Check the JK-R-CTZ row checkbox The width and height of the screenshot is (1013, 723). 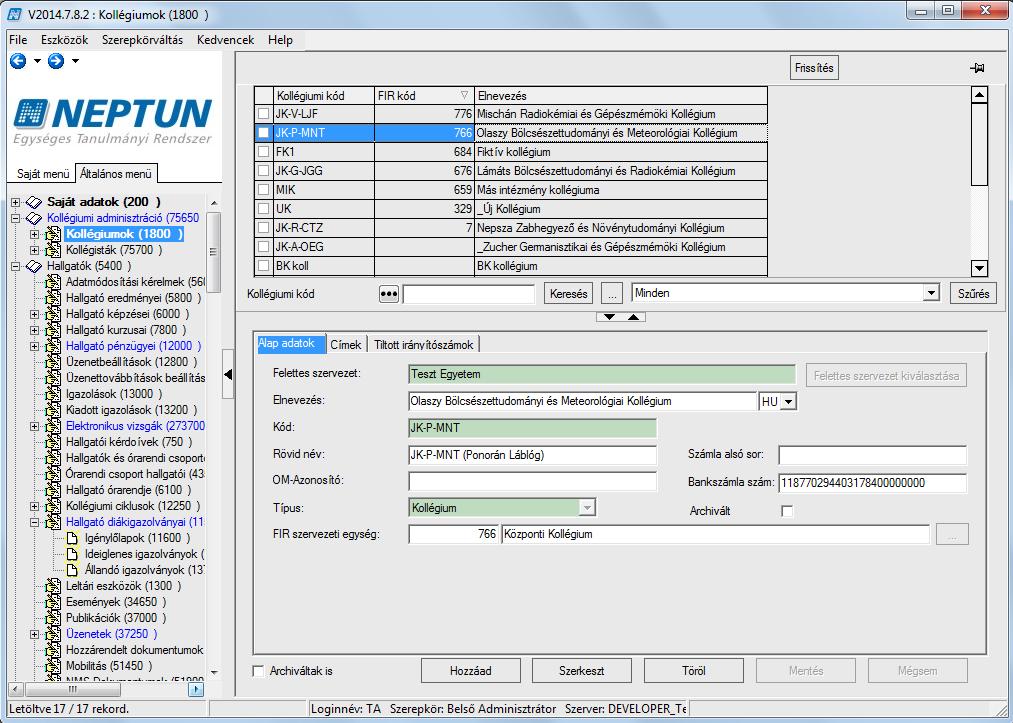(264, 227)
